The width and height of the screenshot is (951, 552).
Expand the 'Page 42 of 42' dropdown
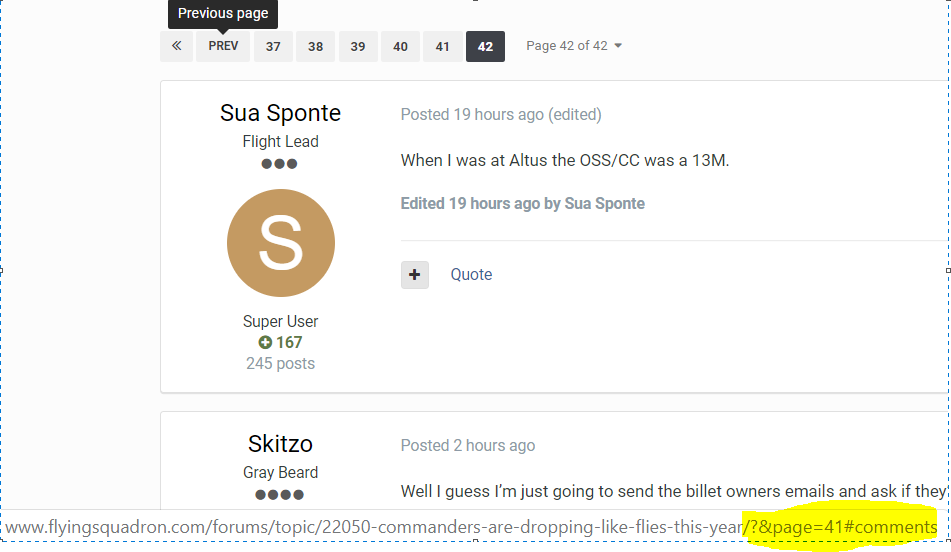(x=574, y=46)
